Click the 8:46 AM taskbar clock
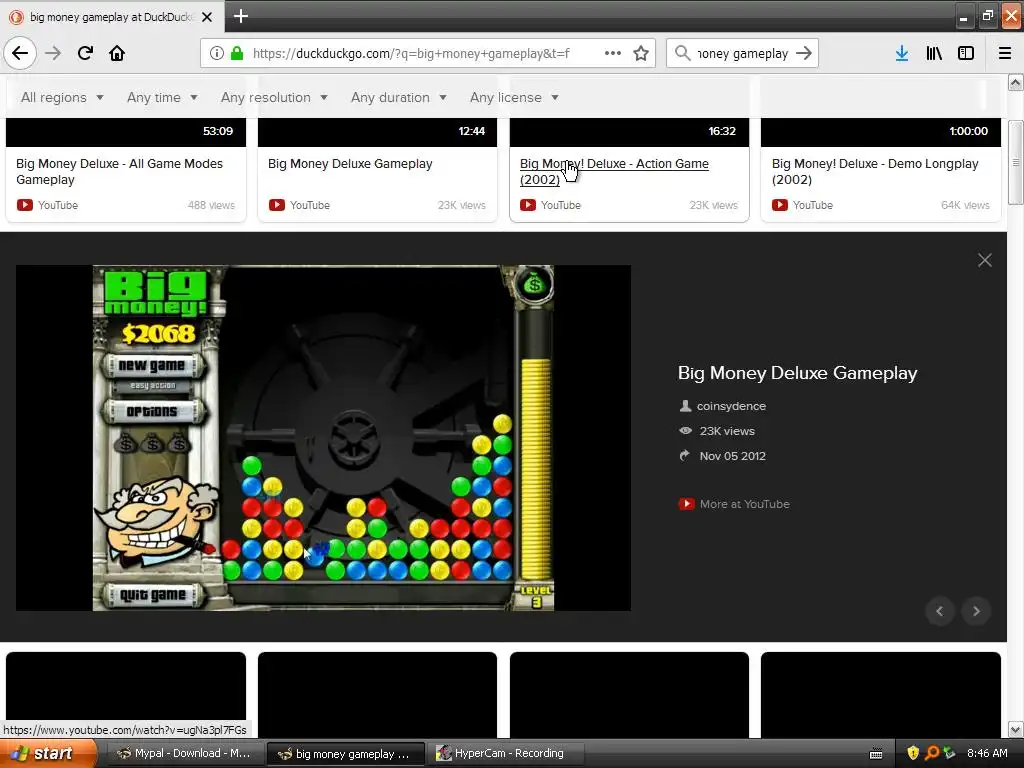Viewport: 1024px width, 768px height. (987, 753)
